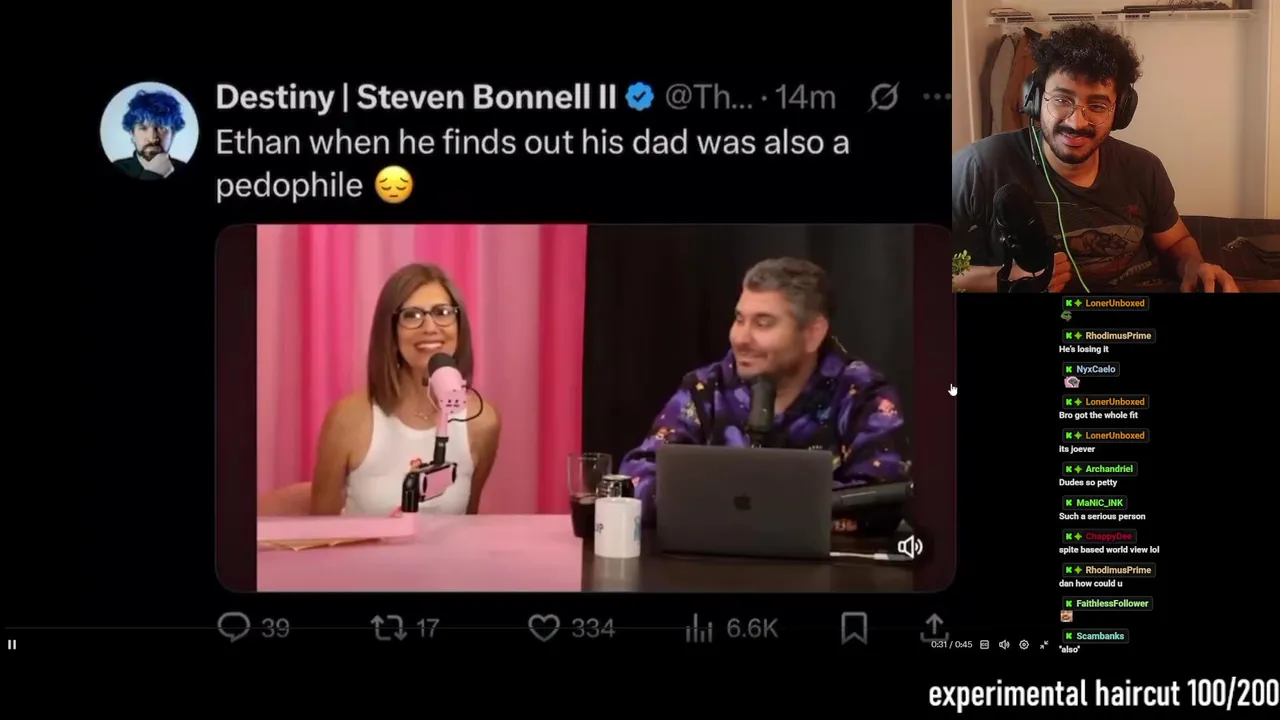Open replies via the comment bubble icon
This screenshot has width=1280, height=720.
point(234,627)
